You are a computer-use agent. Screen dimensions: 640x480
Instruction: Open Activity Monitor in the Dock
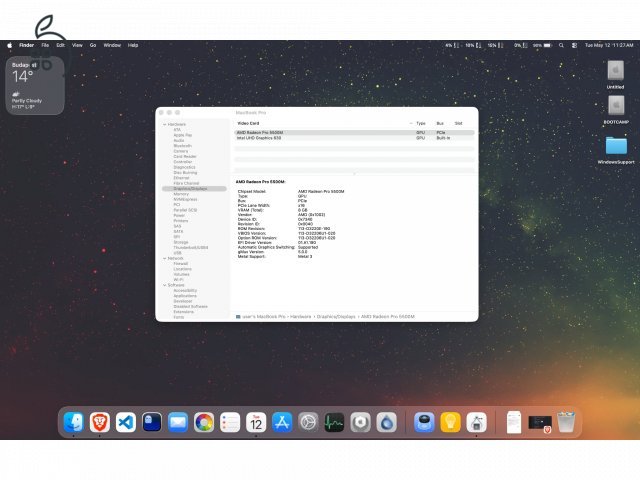coord(334,422)
